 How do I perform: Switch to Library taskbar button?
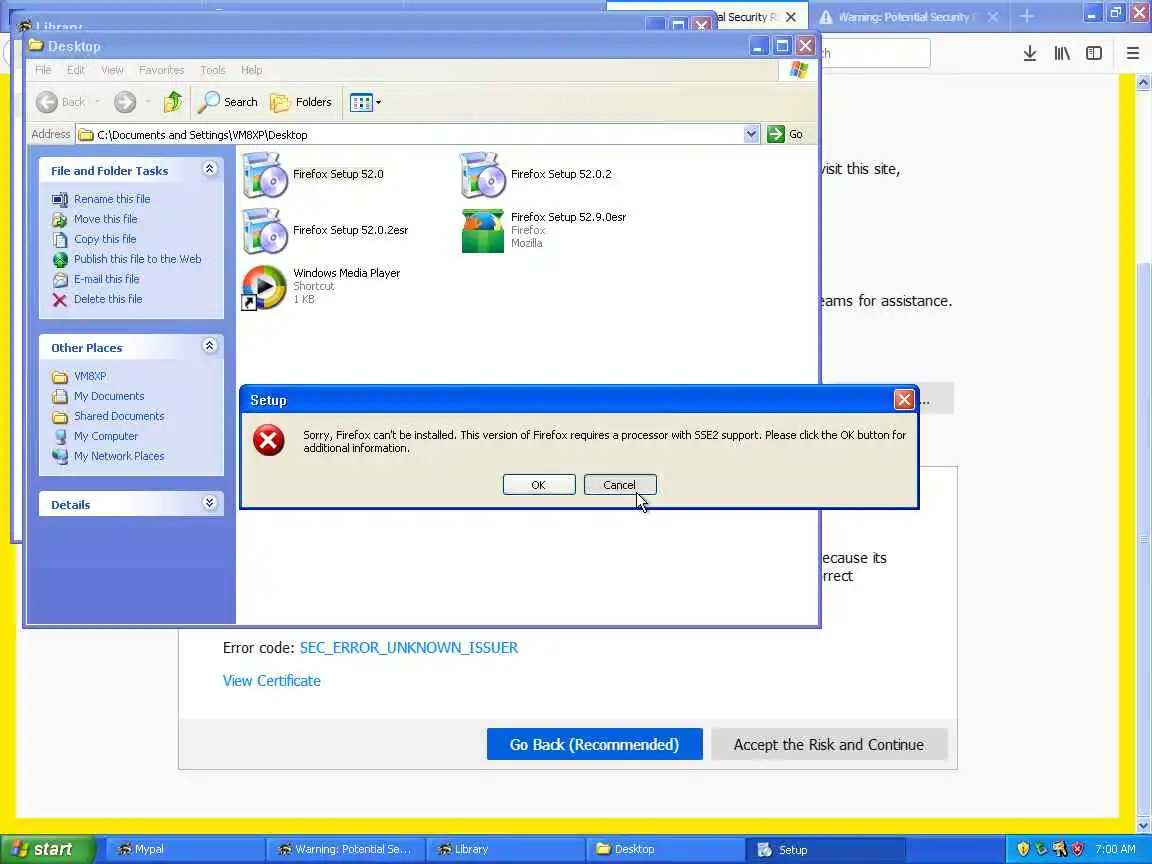pyautogui.click(x=505, y=849)
